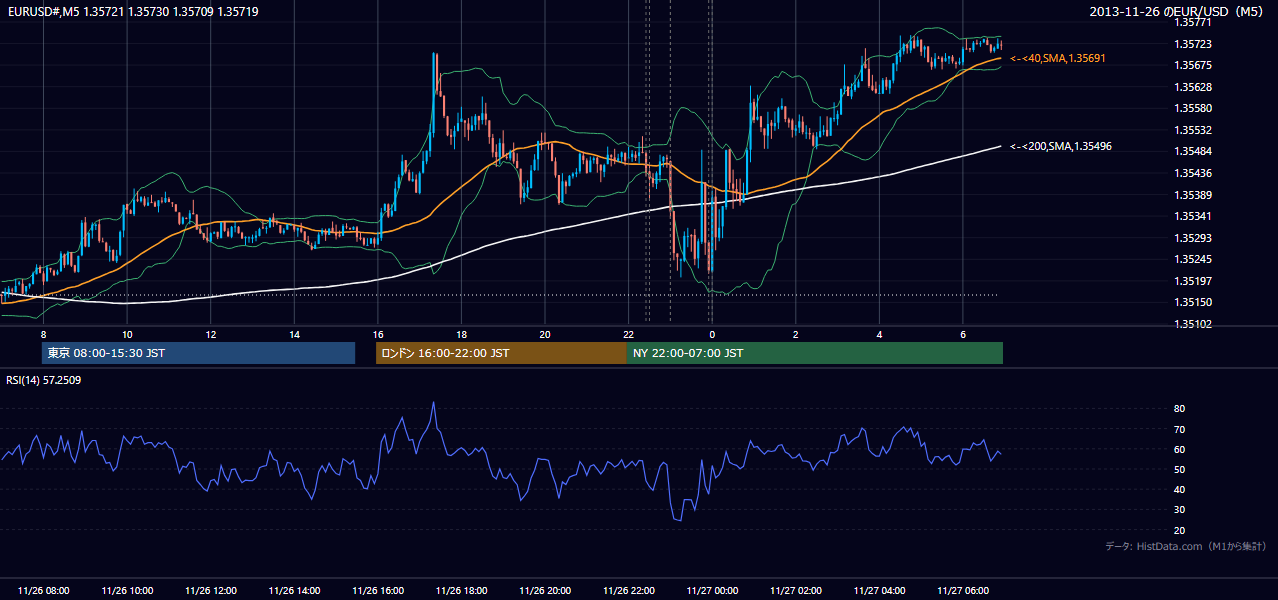The width and height of the screenshot is (1278, 600).
Task: Click price axis value 1.35484
Action: (1191, 152)
